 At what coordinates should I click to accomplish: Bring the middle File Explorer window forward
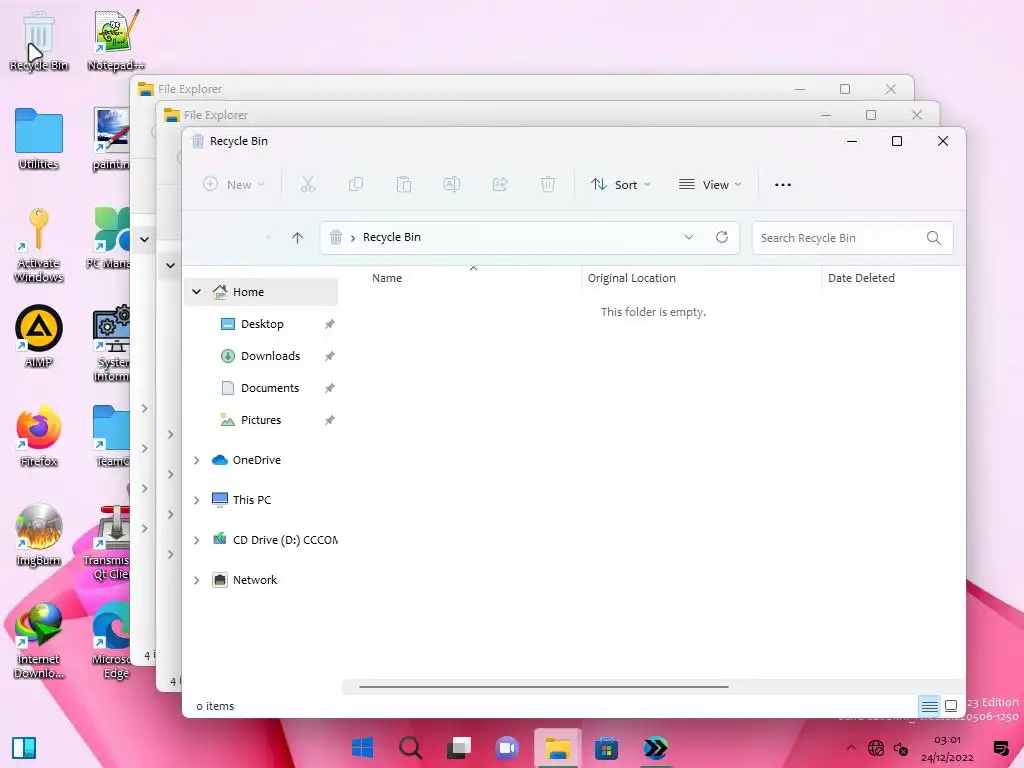[496, 115]
